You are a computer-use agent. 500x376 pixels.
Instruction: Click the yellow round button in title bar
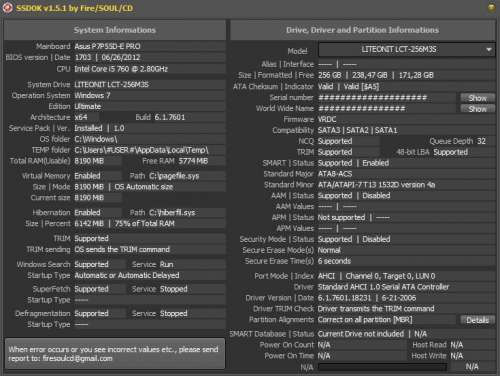(x=491, y=7)
